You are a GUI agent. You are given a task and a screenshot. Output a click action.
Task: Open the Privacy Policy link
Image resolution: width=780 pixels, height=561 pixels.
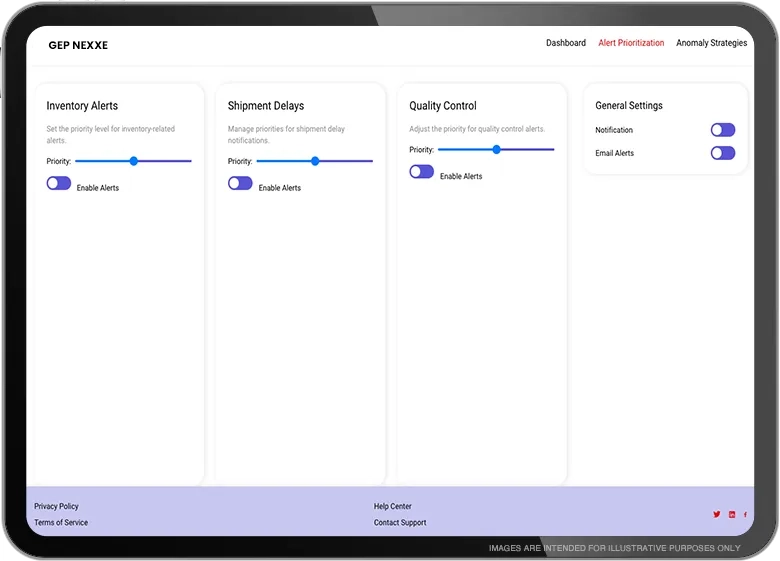[x=56, y=506]
